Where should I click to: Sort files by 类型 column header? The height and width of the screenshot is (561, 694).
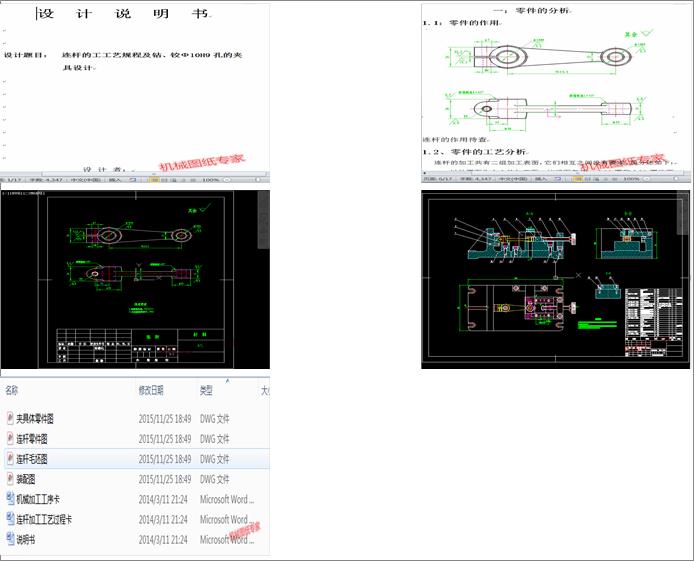tap(206, 390)
